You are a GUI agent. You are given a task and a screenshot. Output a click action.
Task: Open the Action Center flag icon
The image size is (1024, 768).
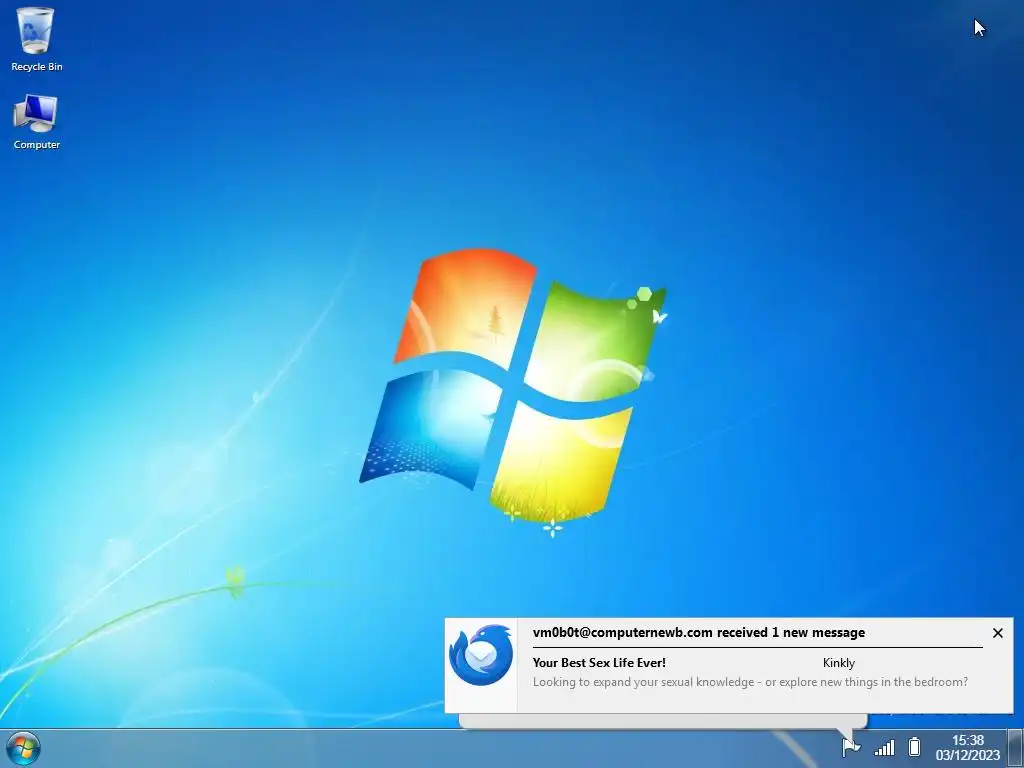coord(851,747)
